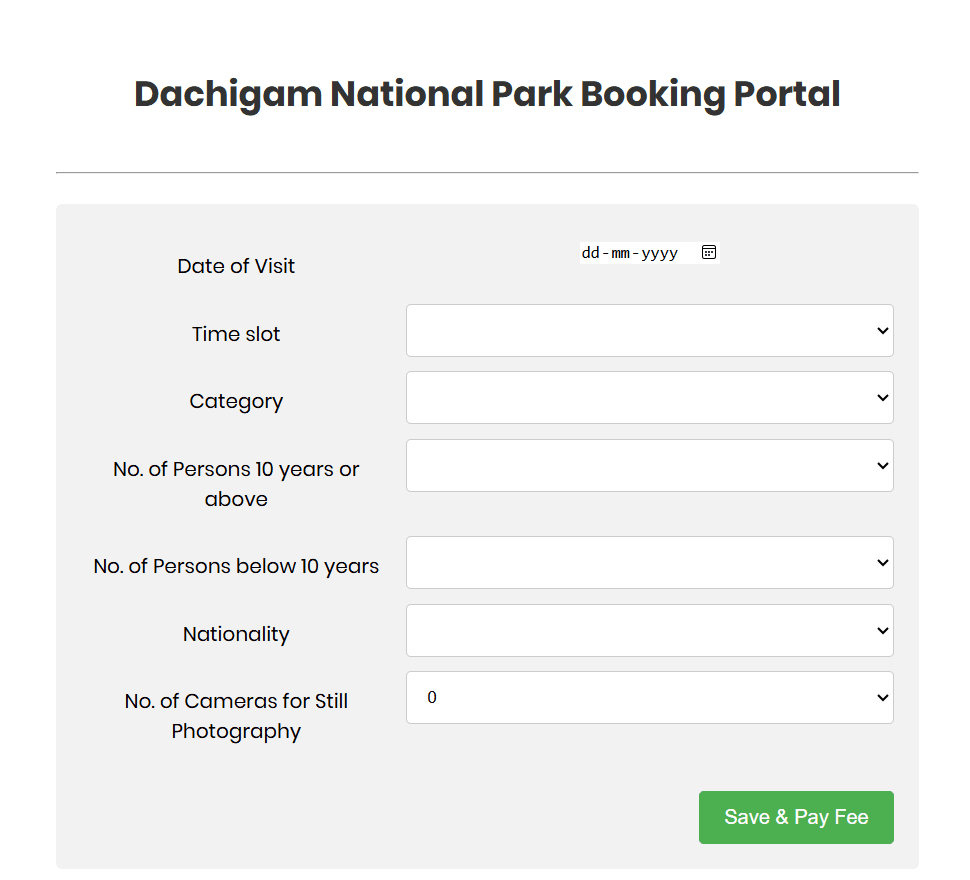Click the Date of Visit label

[x=236, y=266]
